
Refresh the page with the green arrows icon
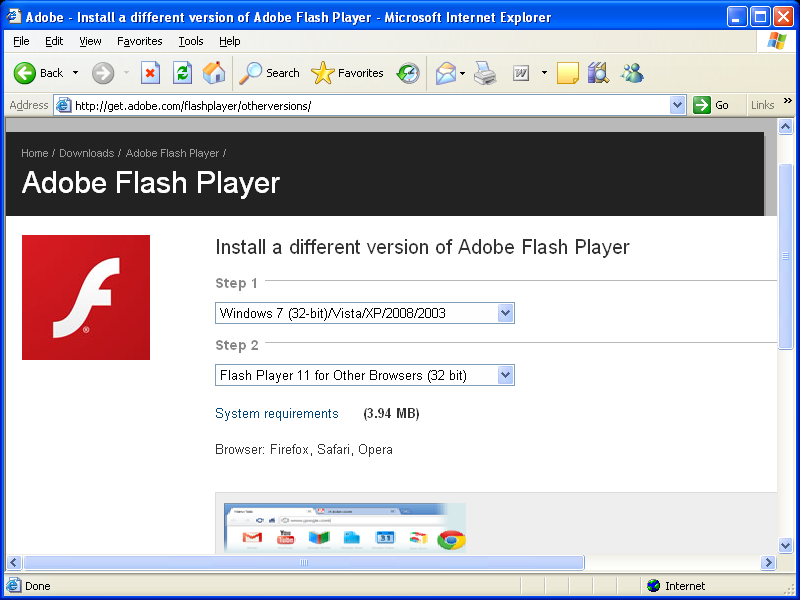[182, 73]
